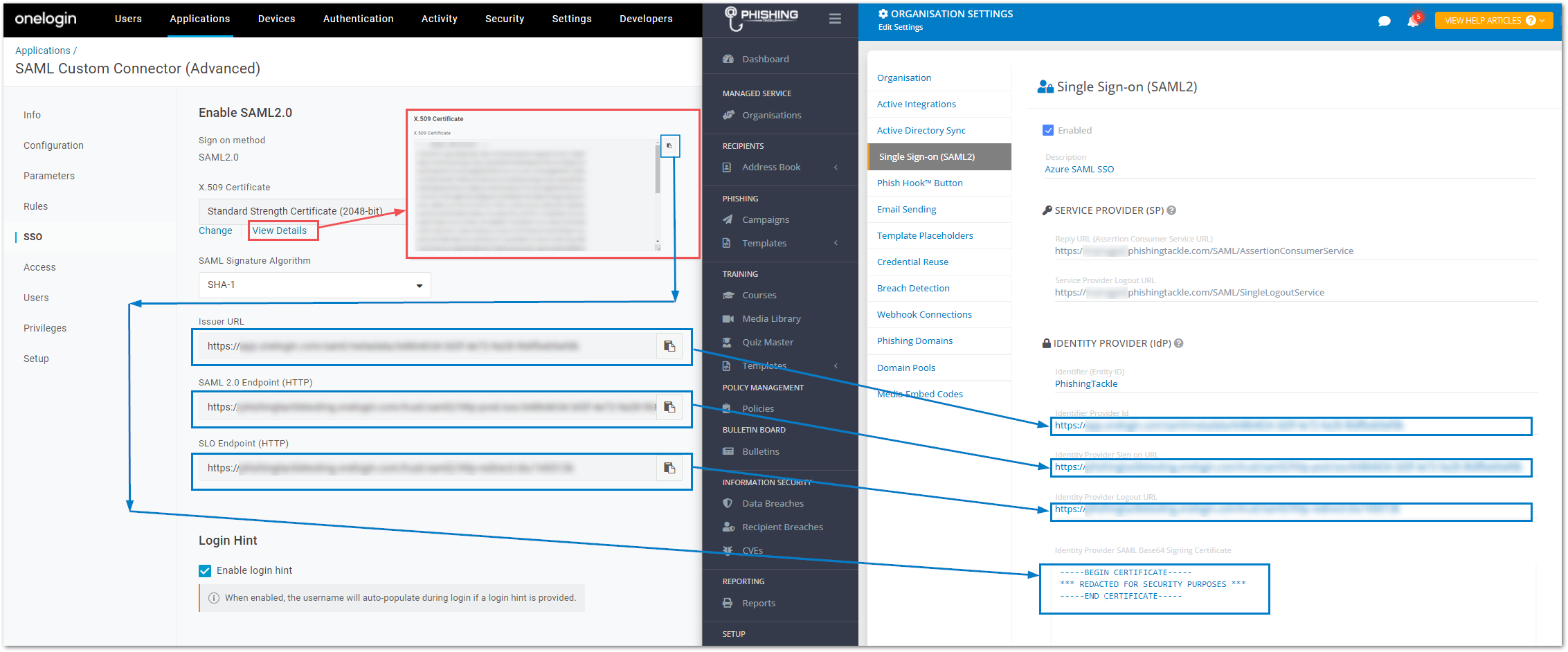The width and height of the screenshot is (1568, 652).
Task: Expand the Phishing Templates chevron
Action: click(x=836, y=243)
